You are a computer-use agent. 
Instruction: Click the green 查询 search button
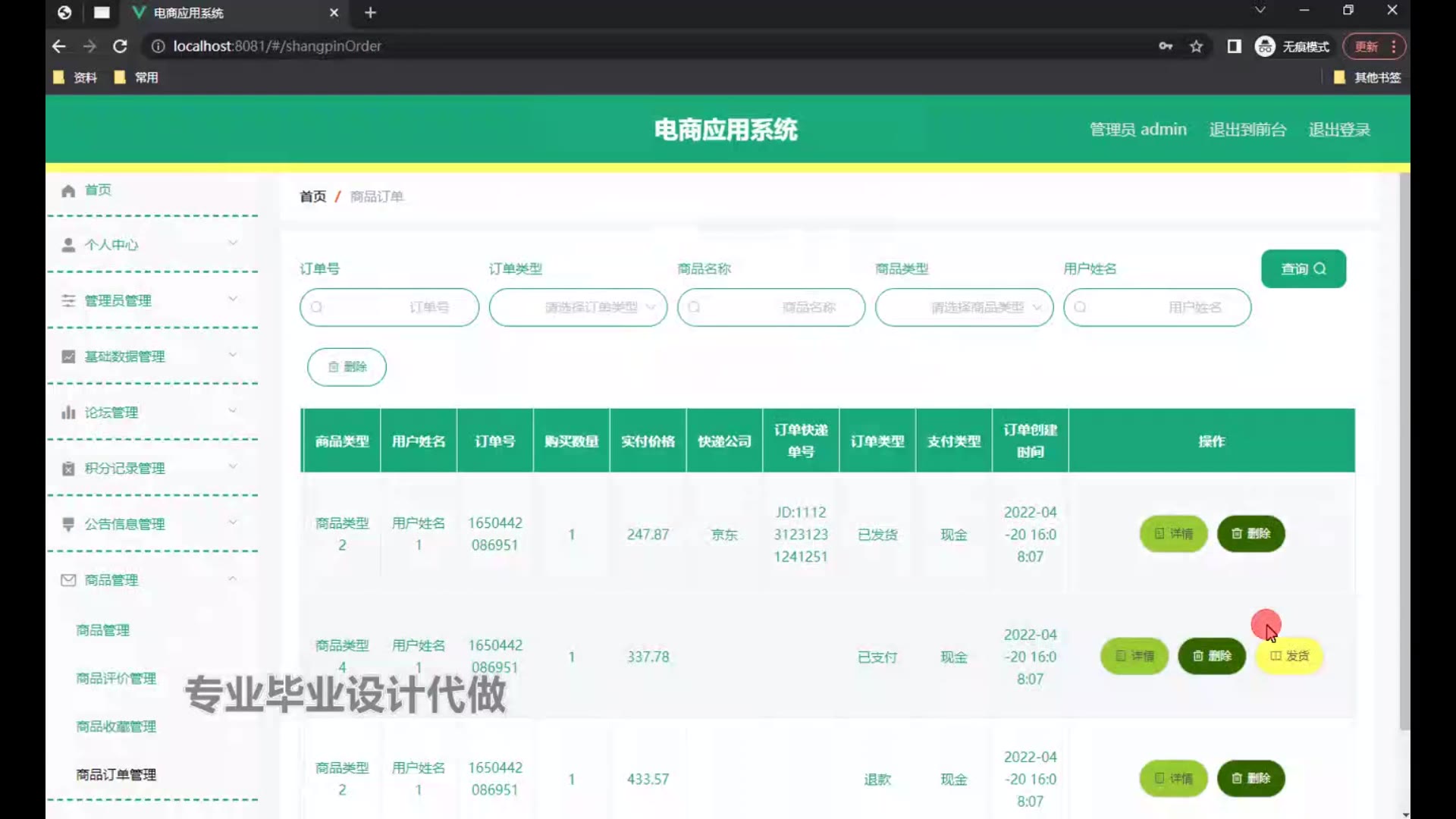pyautogui.click(x=1303, y=268)
